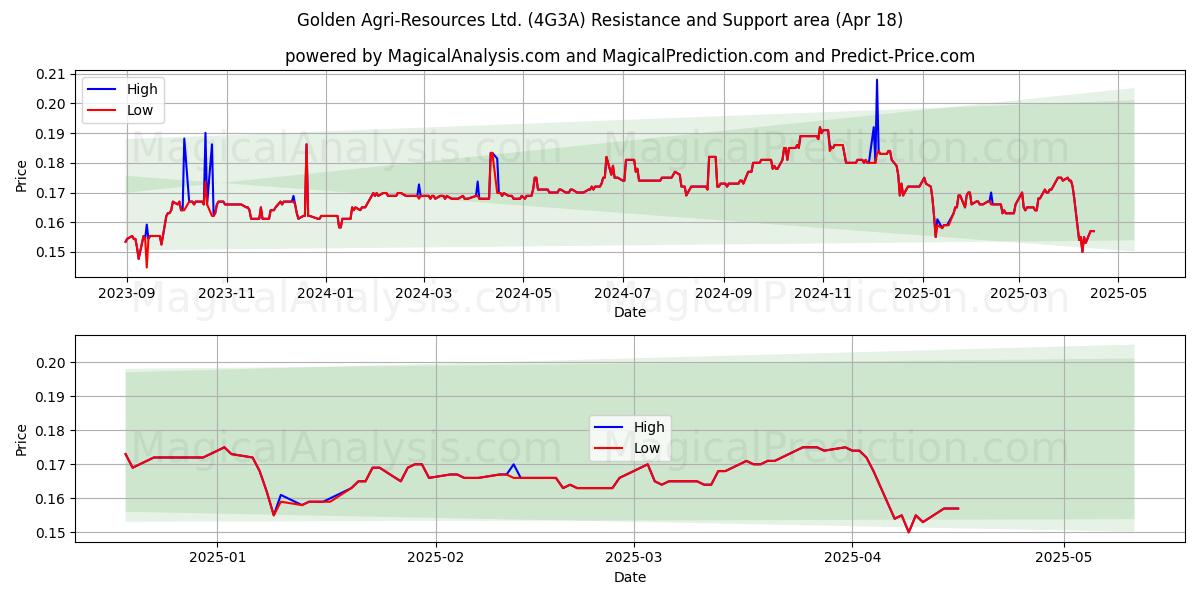
Task: Click the top chart x-axis label '2024-05'
Action: (x=523, y=295)
